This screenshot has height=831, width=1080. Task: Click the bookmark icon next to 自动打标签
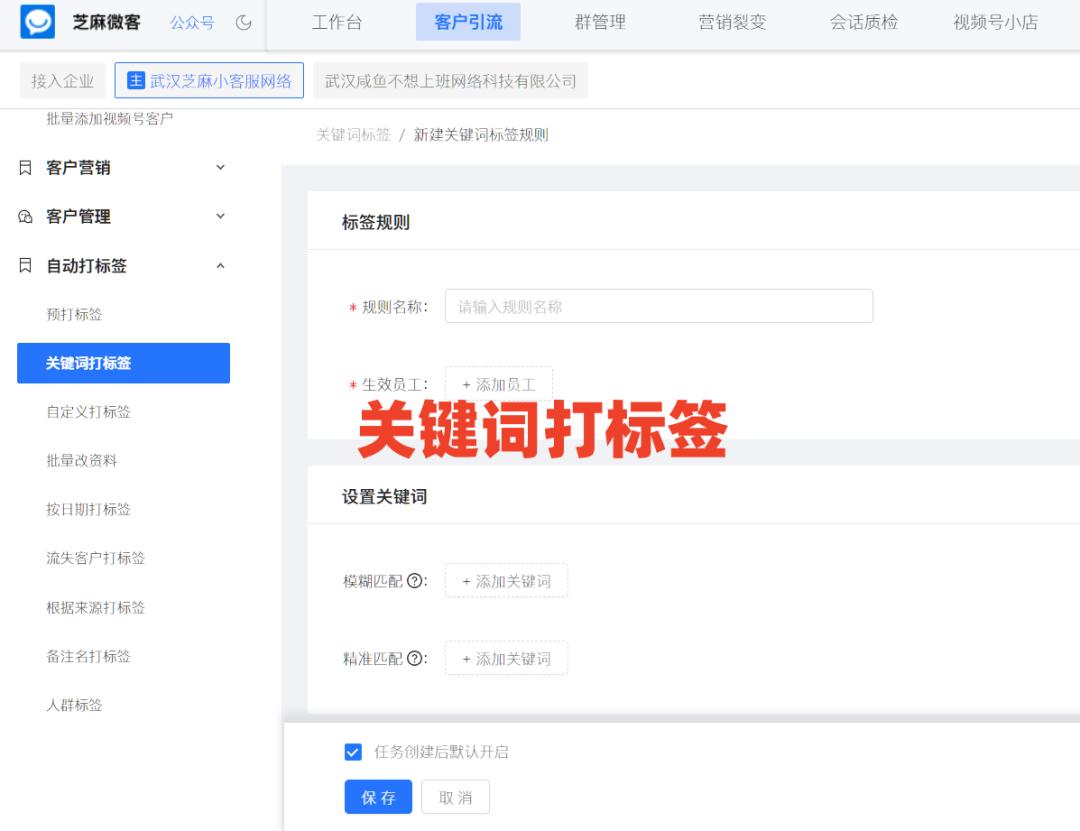(26, 265)
